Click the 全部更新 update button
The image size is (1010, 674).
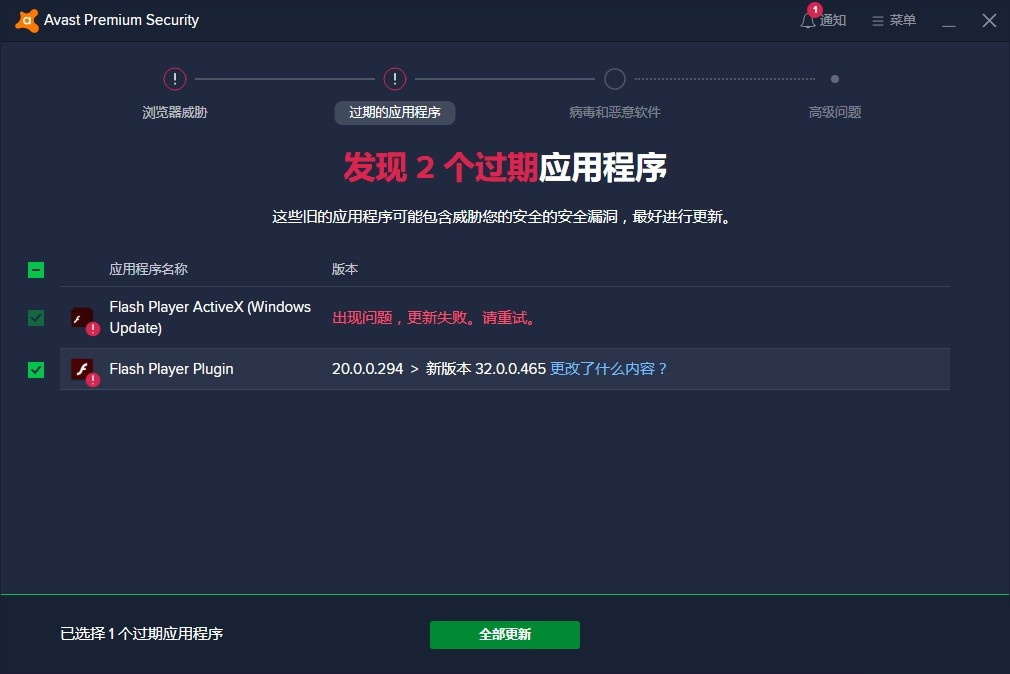pos(505,634)
